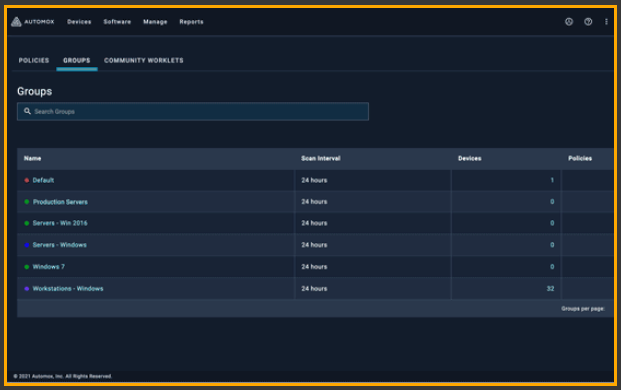
Task: Open the Software menu
Action: pos(117,22)
